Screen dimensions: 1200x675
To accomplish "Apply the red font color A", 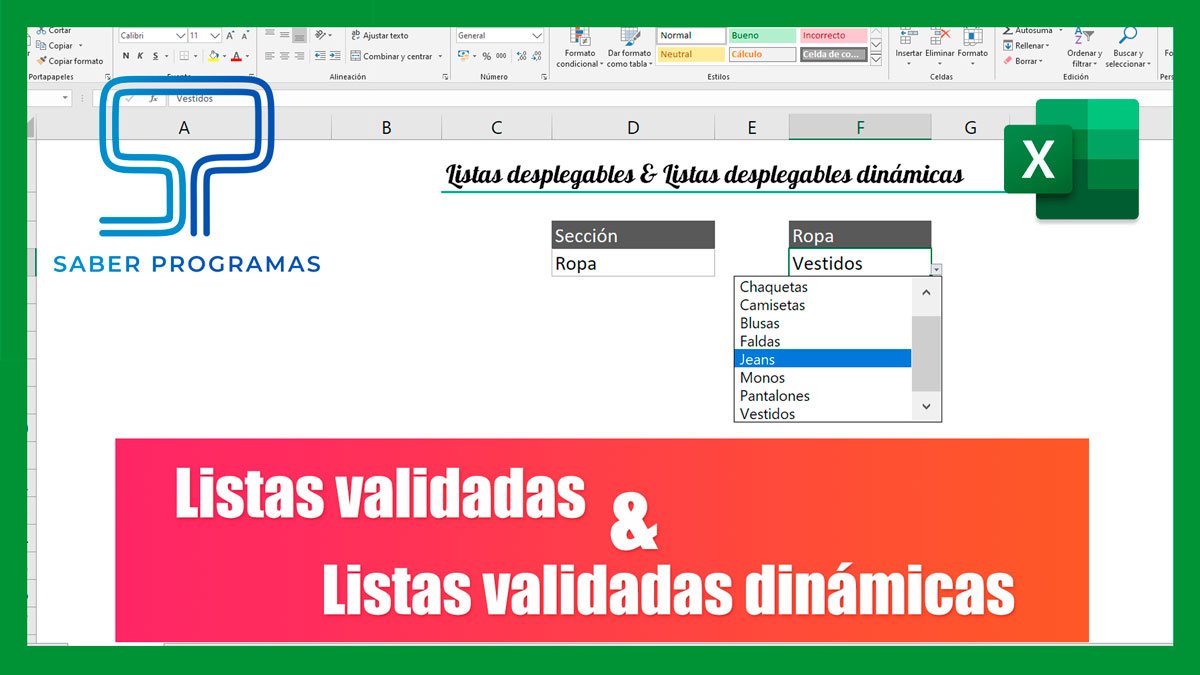I will [236, 56].
